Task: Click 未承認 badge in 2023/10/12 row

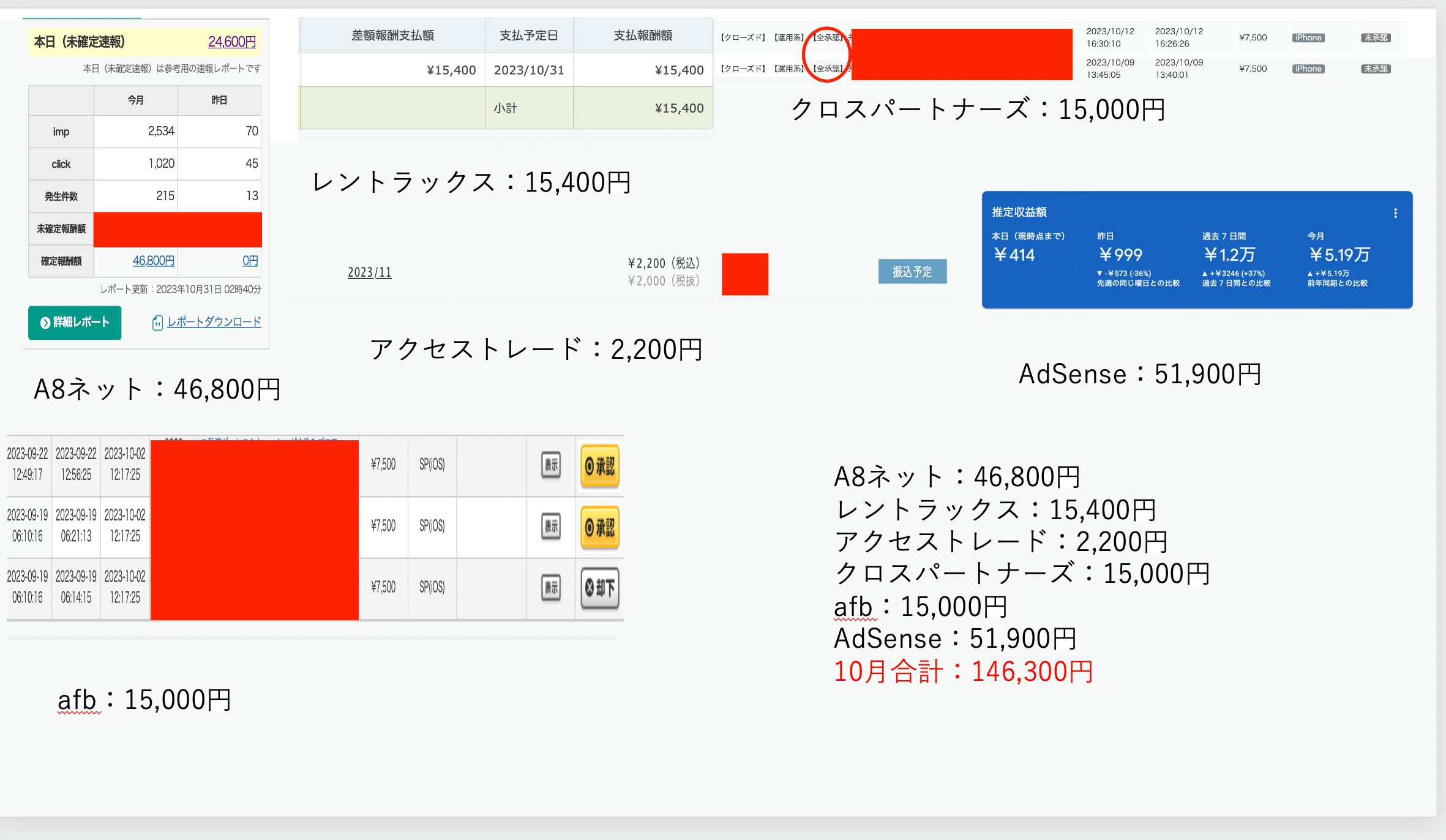Action: 1376,38
